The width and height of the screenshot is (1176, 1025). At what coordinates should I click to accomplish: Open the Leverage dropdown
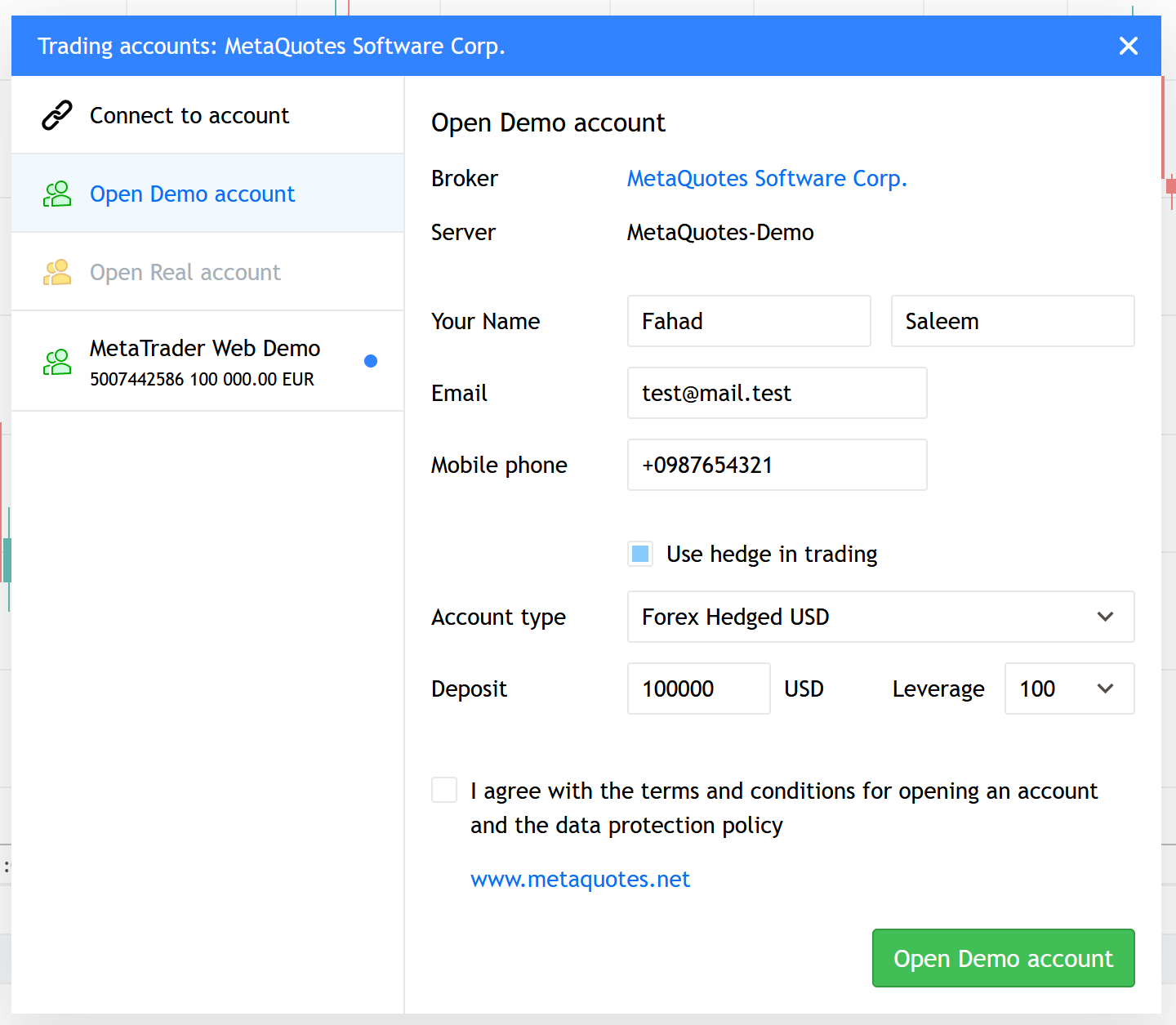pyautogui.click(x=1068, y=689)
